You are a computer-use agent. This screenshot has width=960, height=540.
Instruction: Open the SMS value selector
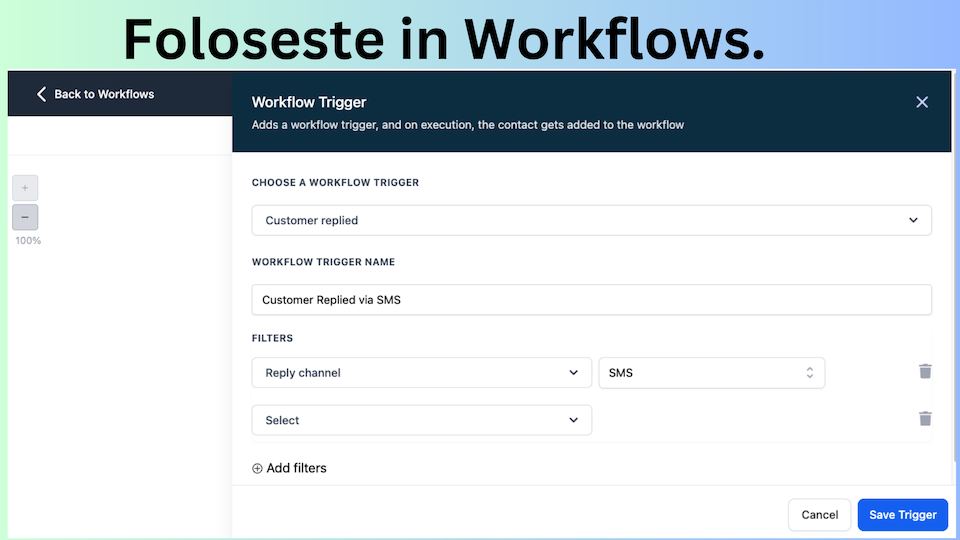[711, 373]
